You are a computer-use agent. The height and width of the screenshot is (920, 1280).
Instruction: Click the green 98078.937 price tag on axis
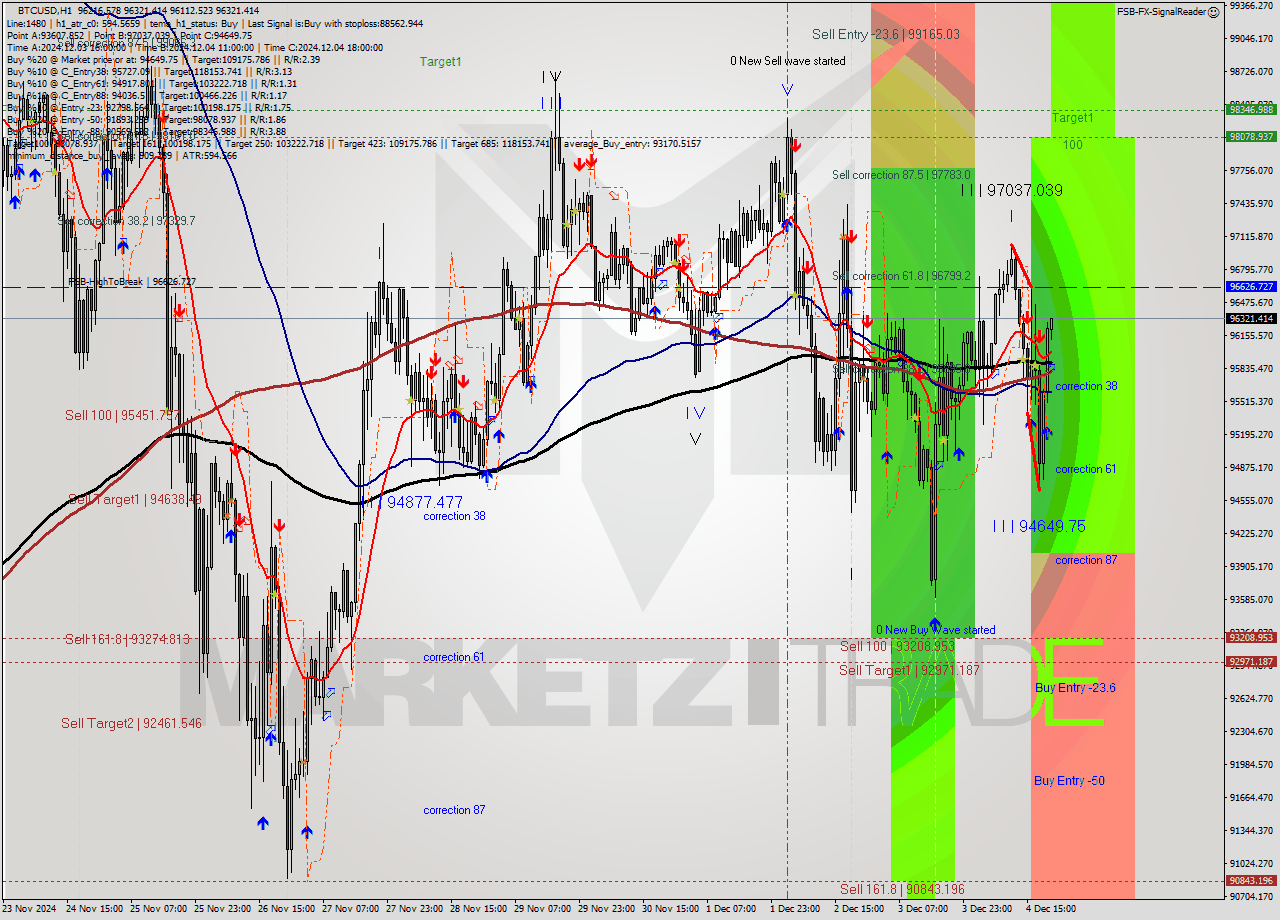(x=1251, y=137)
